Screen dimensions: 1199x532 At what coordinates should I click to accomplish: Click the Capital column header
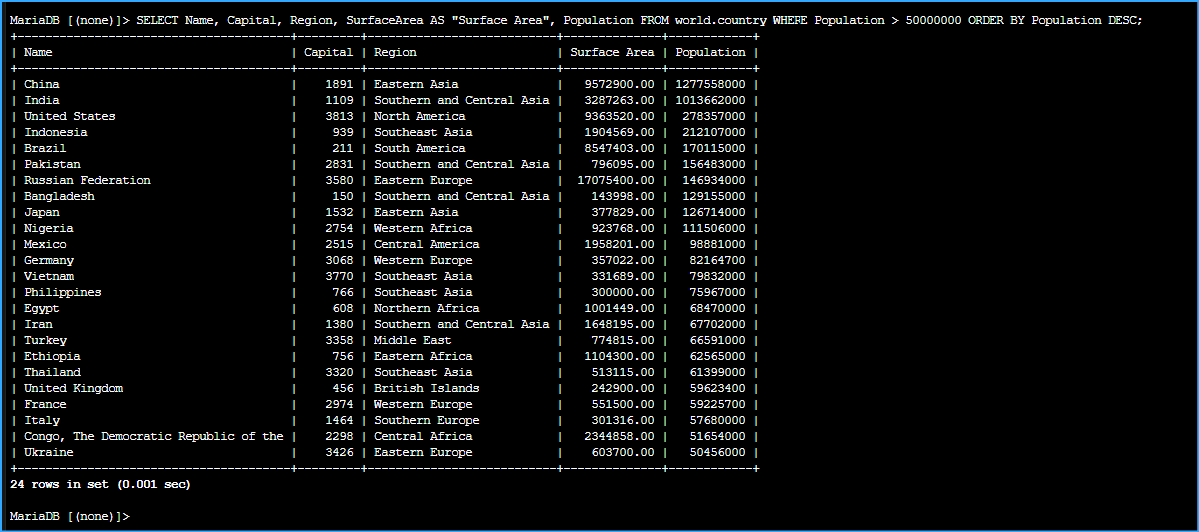coord(329,52)
